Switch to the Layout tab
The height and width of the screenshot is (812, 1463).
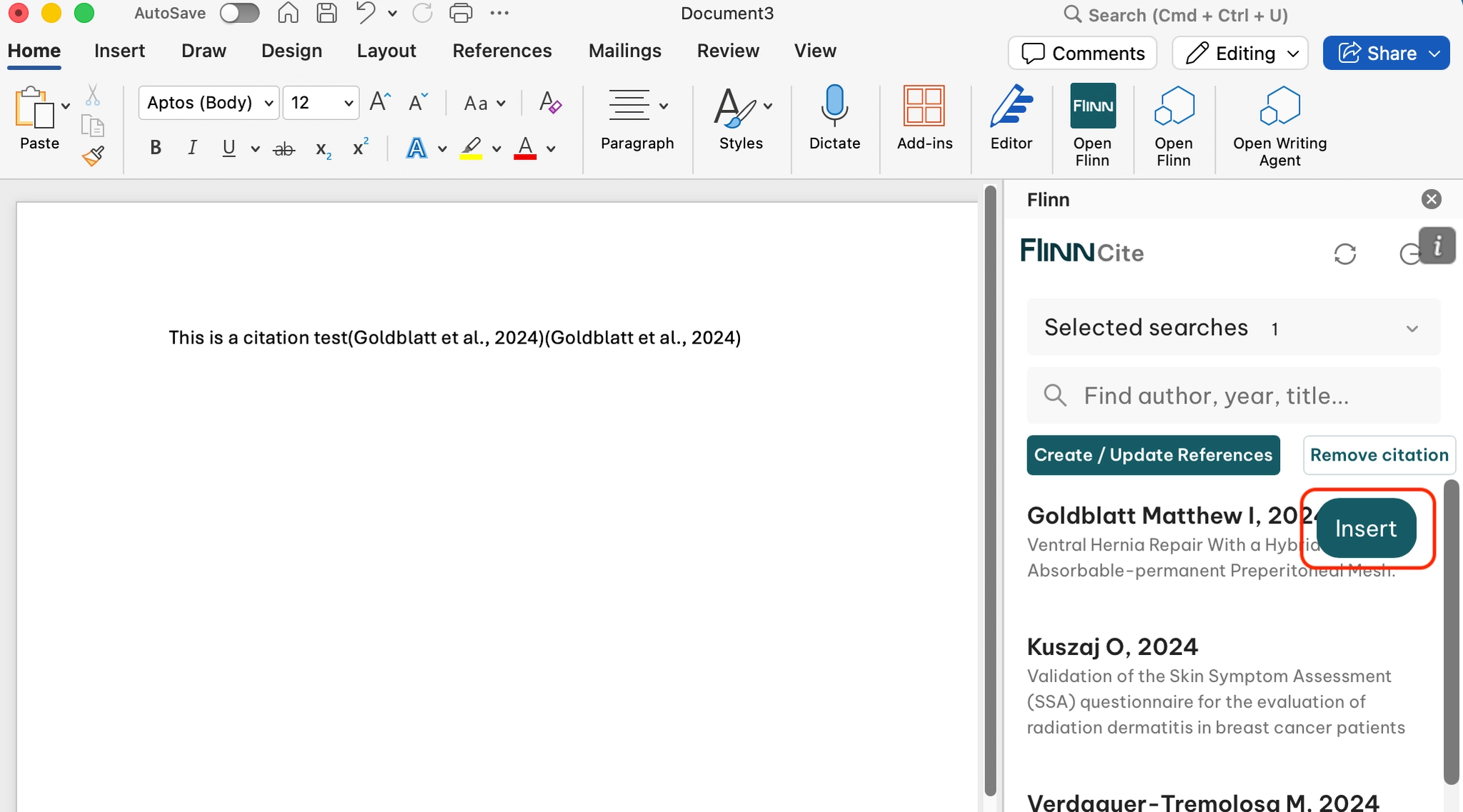(x=386, y=51)
